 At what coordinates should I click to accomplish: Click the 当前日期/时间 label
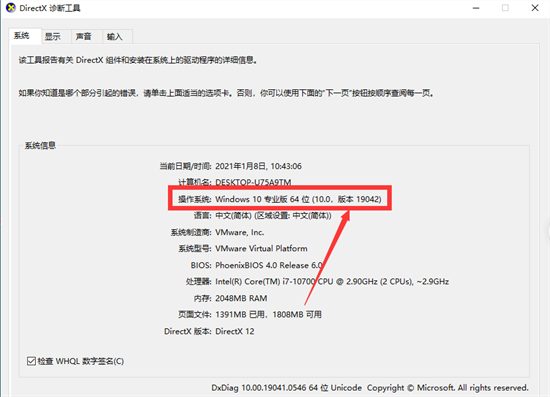click(185, 166)
